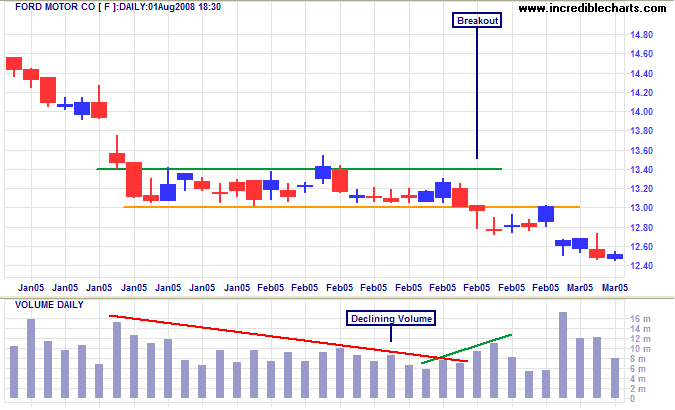Click the 13.20 price axis label
Image resolution: width=675 pixels, height=410 pixels.
641,189
